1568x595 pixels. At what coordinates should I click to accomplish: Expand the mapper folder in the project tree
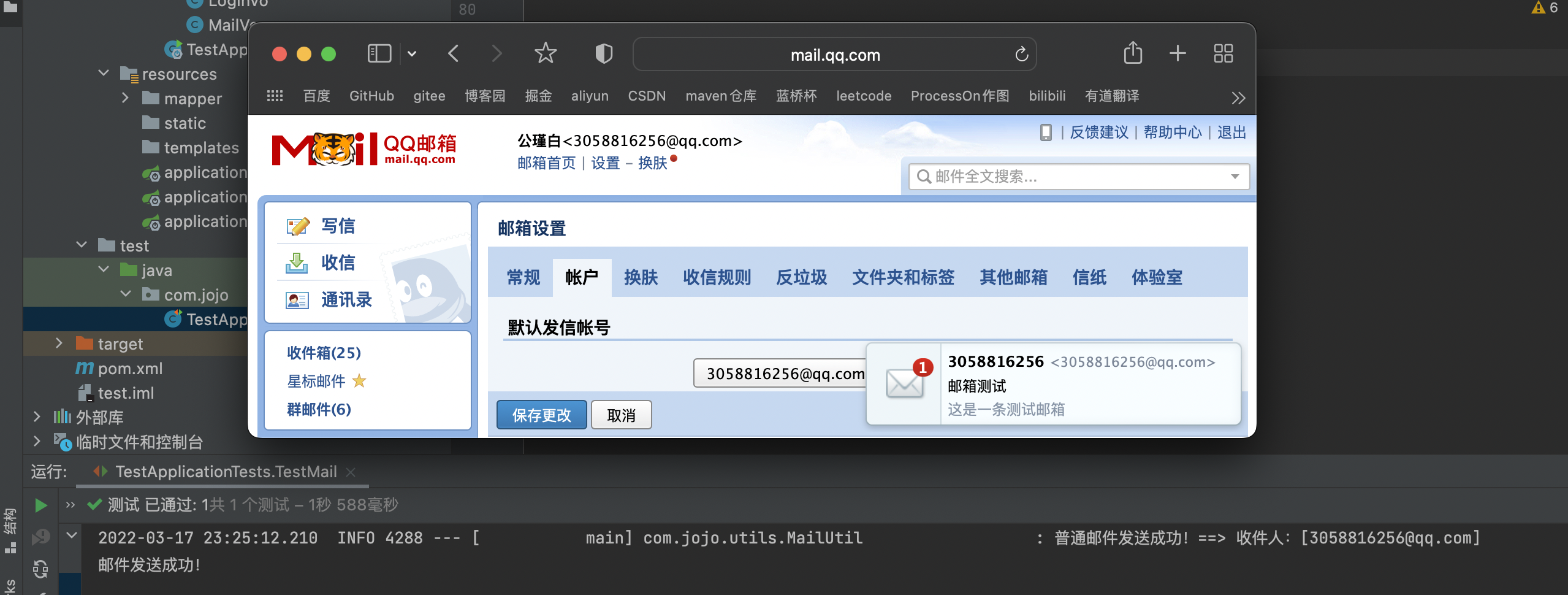[125, 98]
